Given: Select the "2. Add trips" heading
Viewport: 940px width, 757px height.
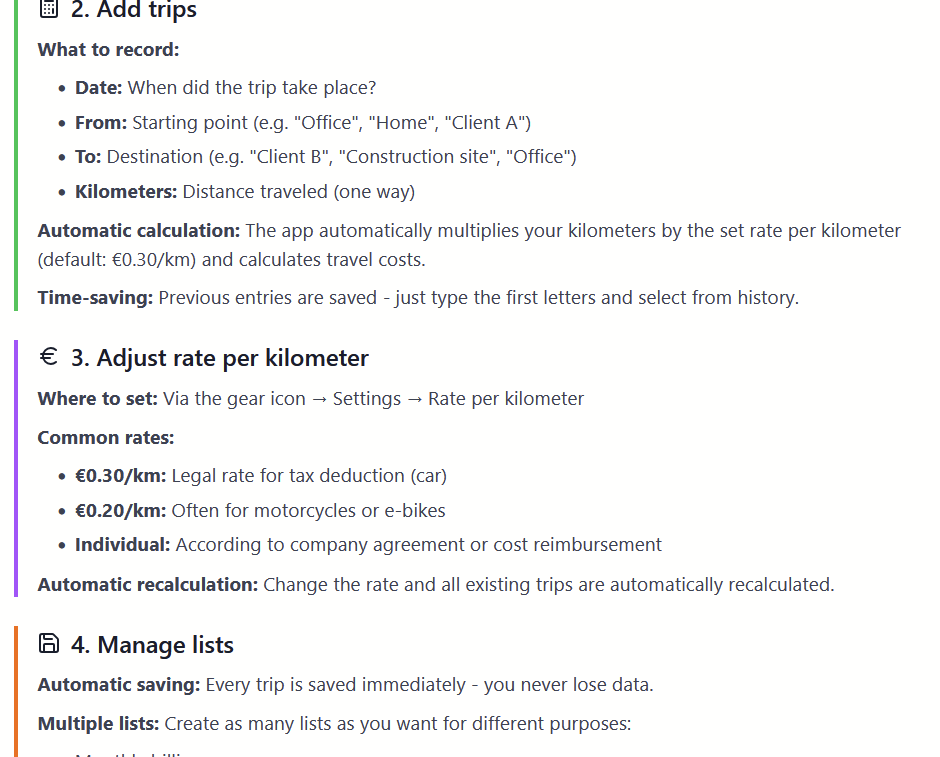Looking at the screenshot, I should coord(134,11).
